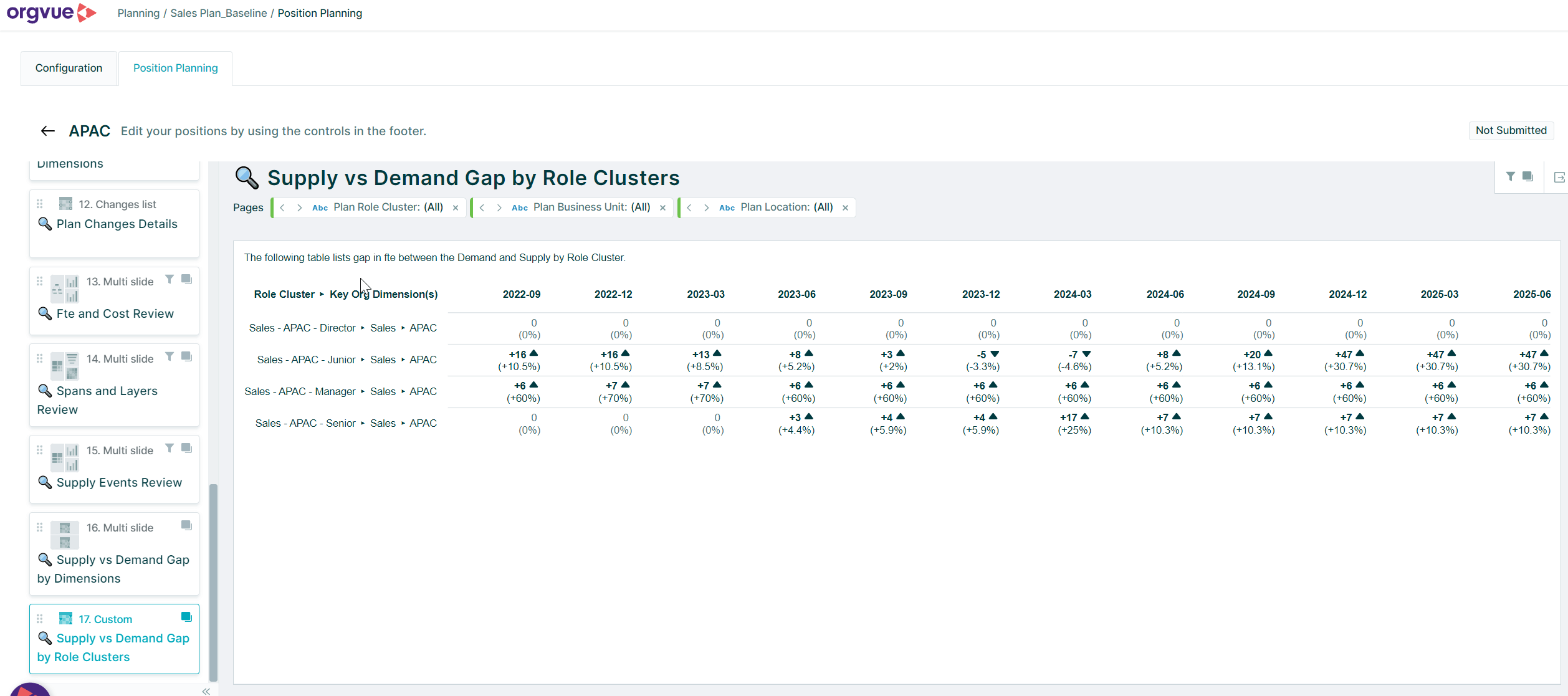Click the filter icon on the Fte and Cost Review slide
Image resolution: width=1568 pixels, height=696 pixels.
(x=169, y=279)
